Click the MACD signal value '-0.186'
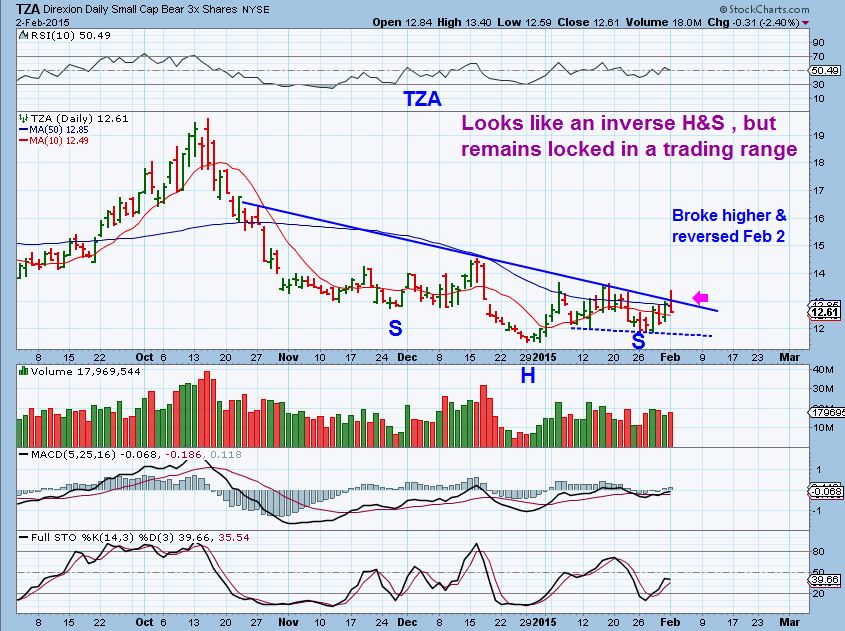Image resolution: width=845 pixels, height=631 pixels. click(185, 454)
